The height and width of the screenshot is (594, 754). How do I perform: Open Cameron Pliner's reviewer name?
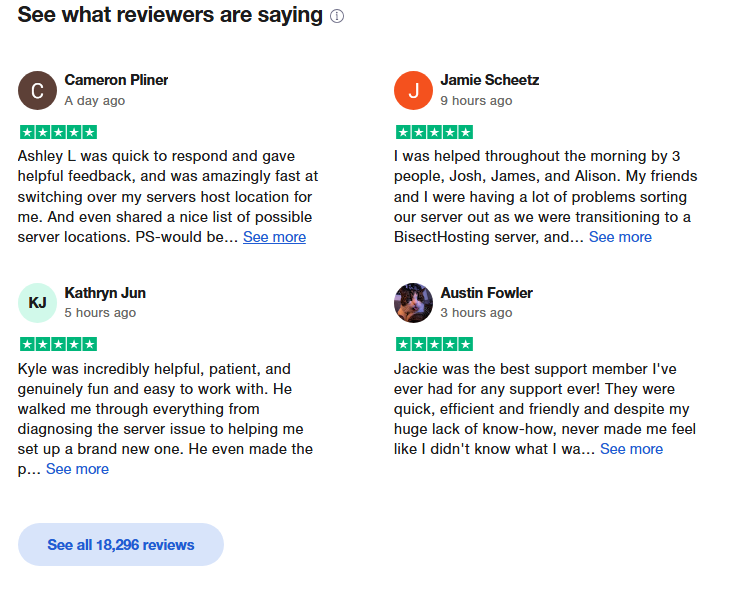pyautogui.click(x=116, y=80)
